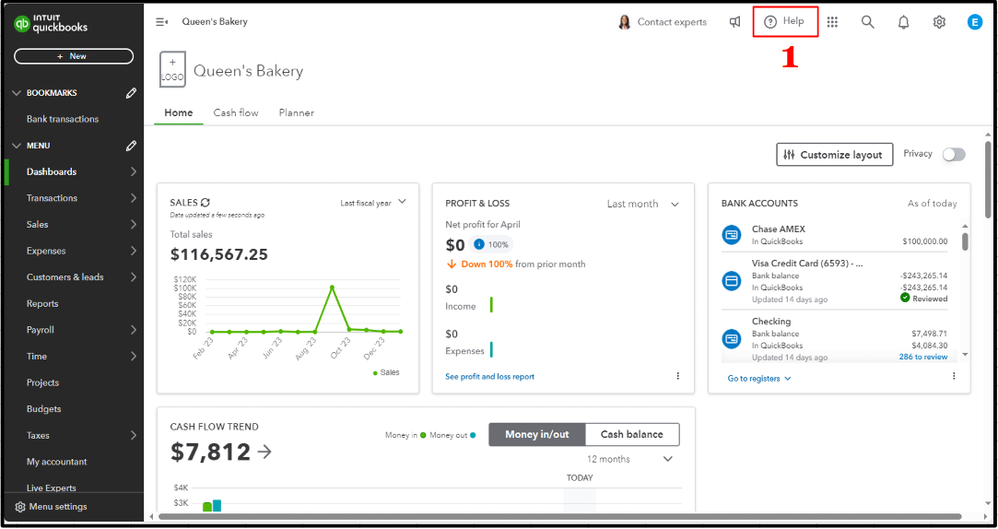This screenshot has width=998, height=529.
Task: Open Live Experts in the sidebar
Action: [x=51, y=488]
